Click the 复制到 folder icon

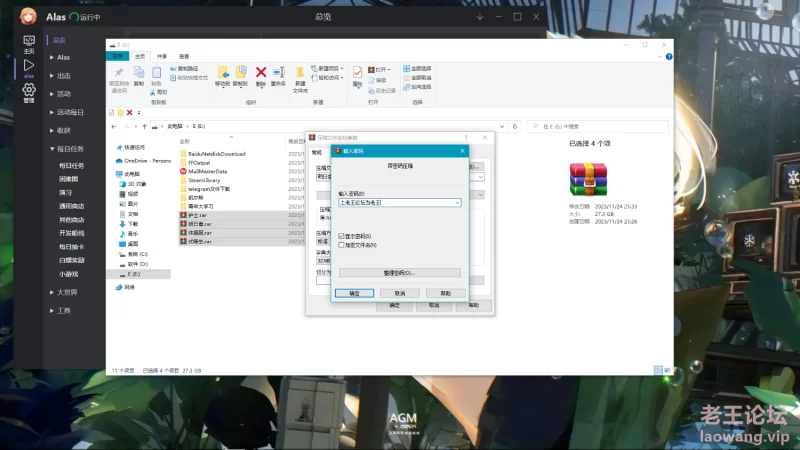240,72
